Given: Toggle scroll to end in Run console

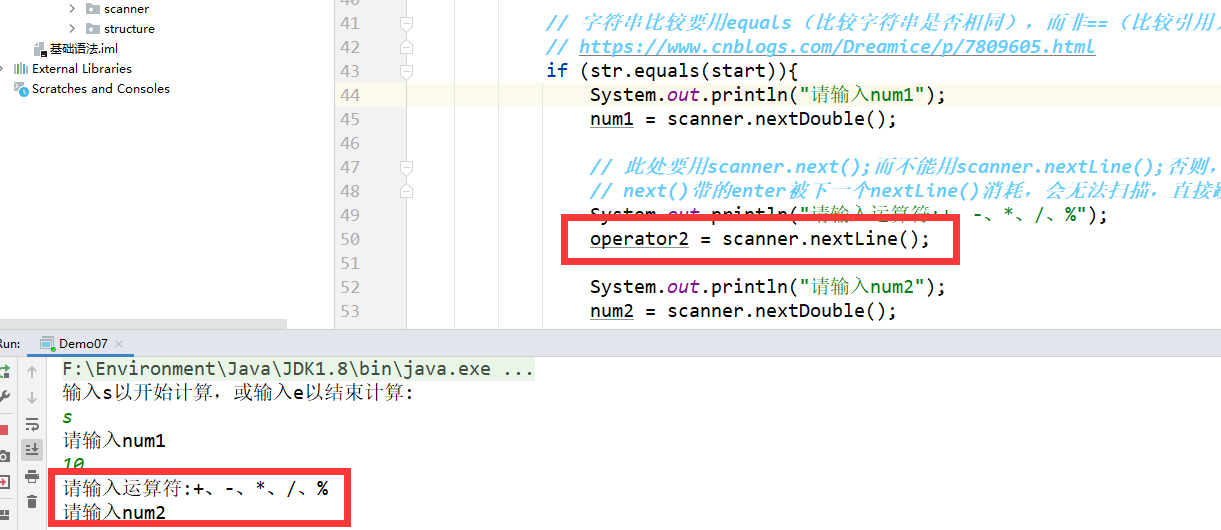Looking at the screenshot, I should (32, 449).
